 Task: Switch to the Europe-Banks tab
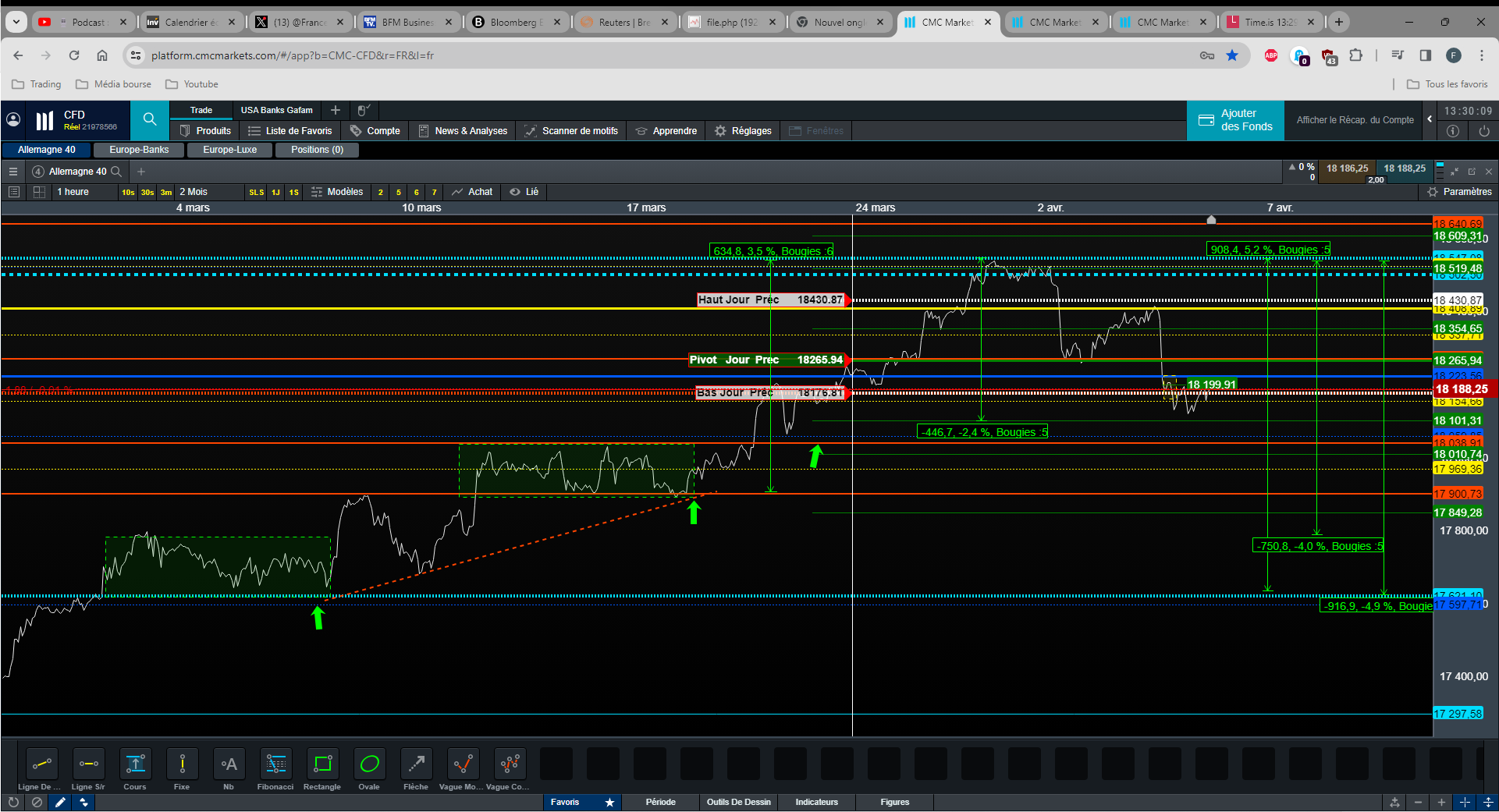[x=139, y=150]
